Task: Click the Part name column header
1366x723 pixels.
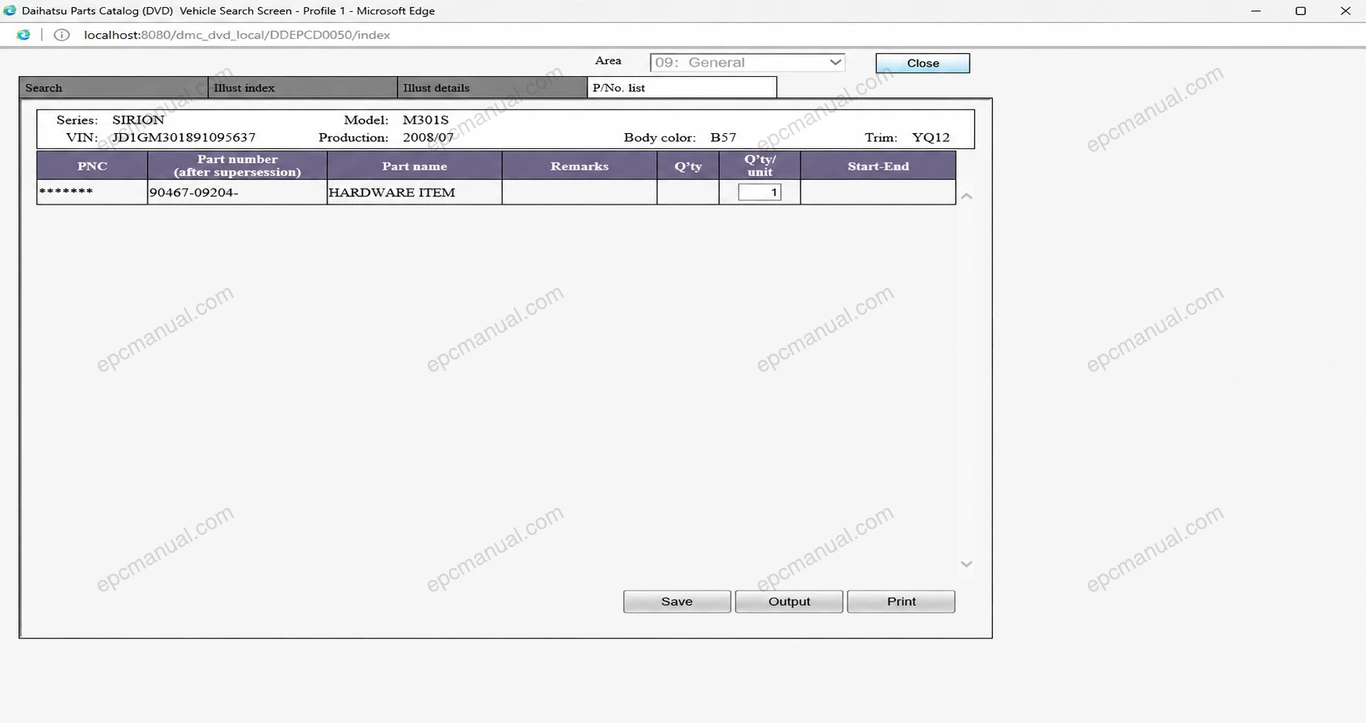Action: (414, 166)
